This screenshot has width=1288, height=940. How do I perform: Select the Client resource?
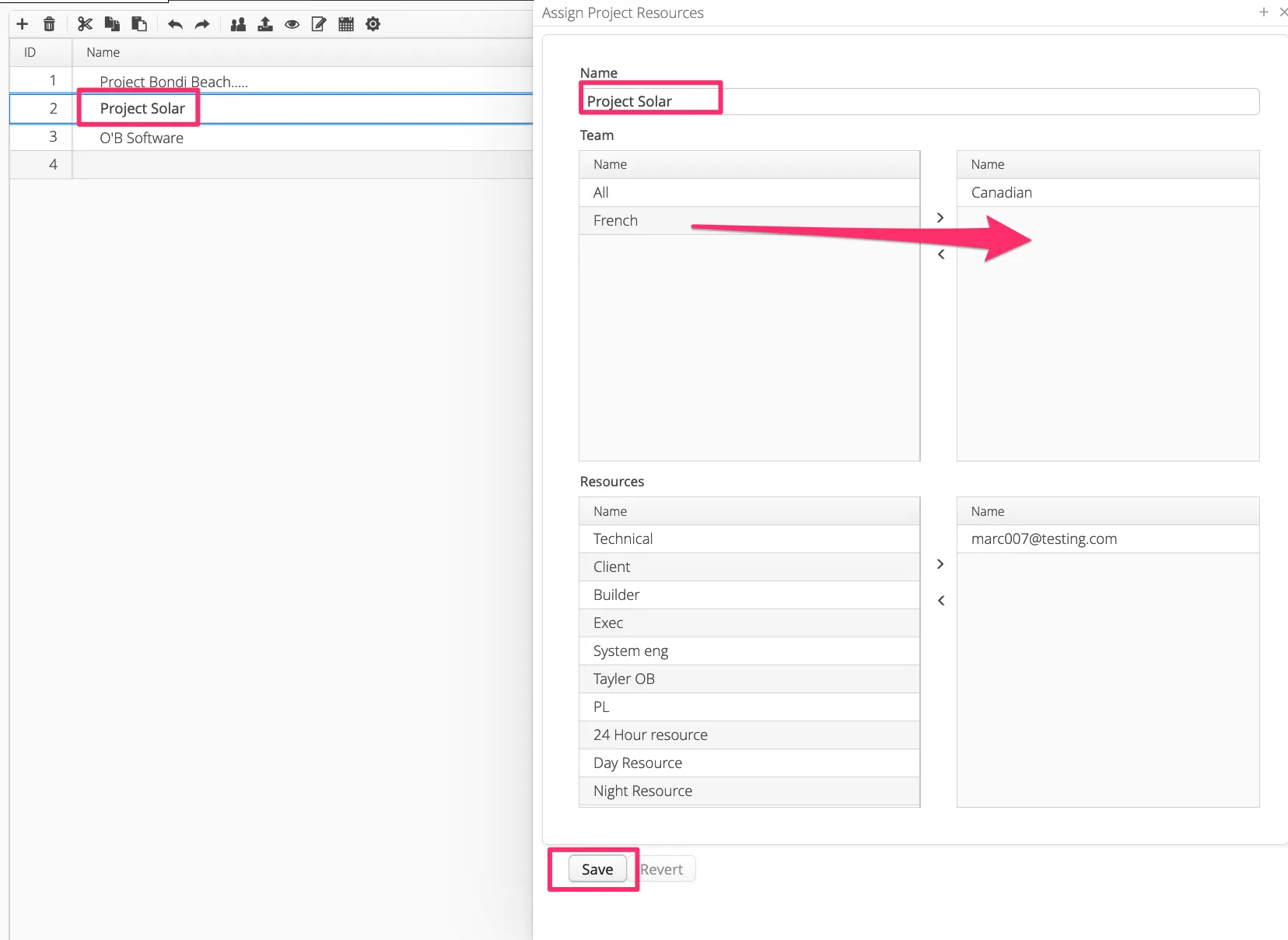coord(750,567)
